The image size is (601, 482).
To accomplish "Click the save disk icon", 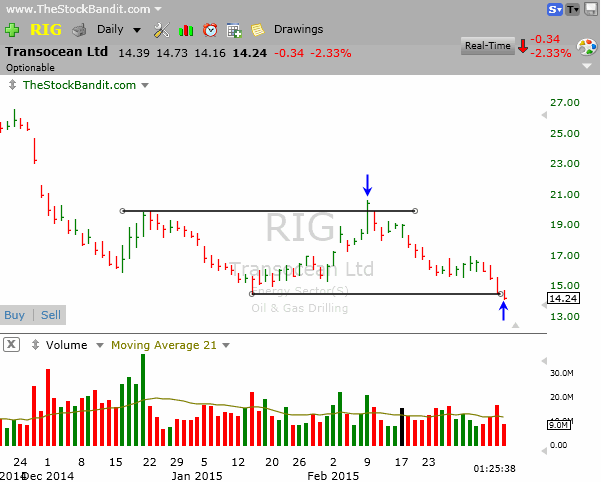I will (x=591, y=9).
